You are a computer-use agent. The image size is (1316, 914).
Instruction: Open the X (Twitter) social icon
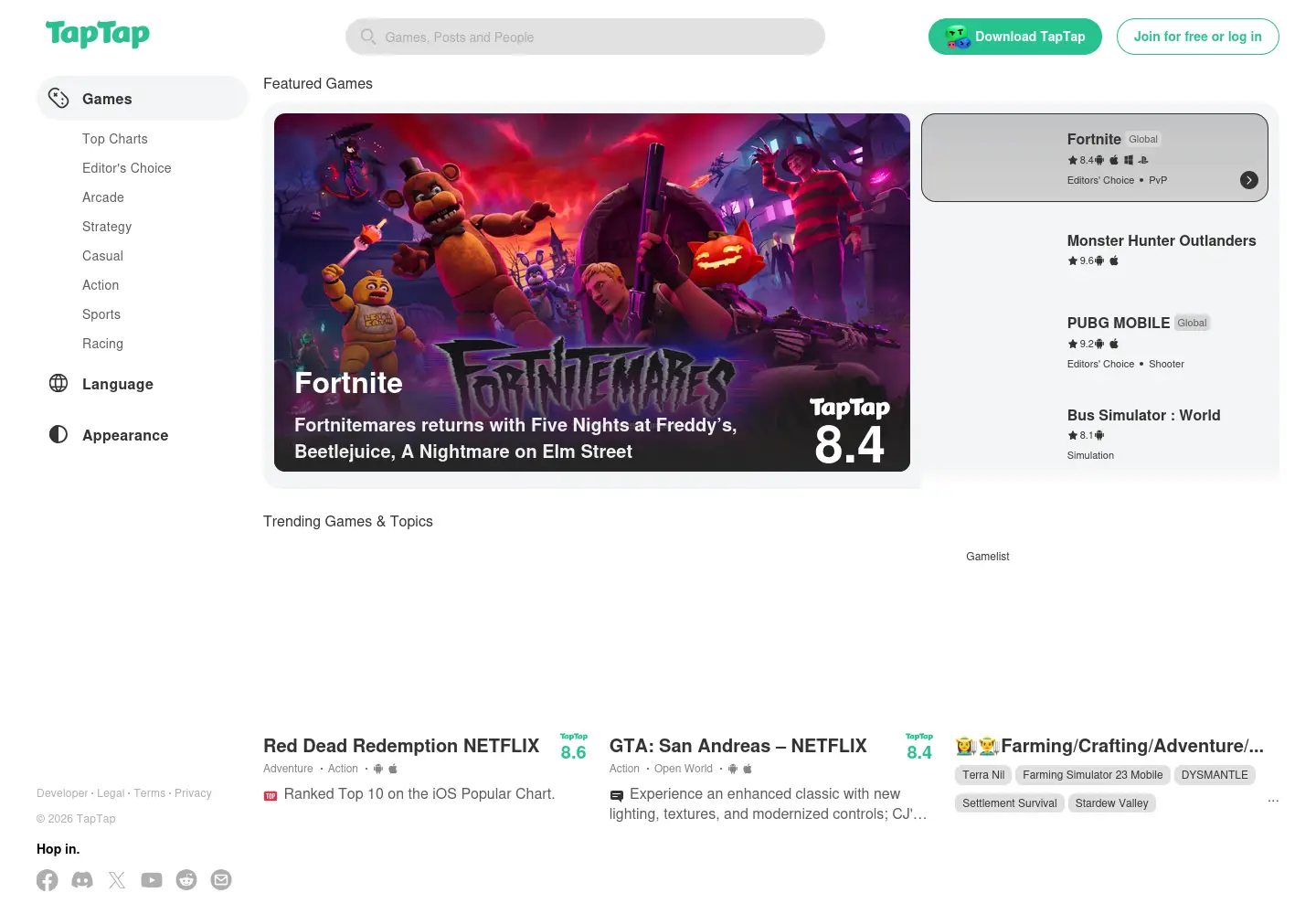tap(117, 880)
